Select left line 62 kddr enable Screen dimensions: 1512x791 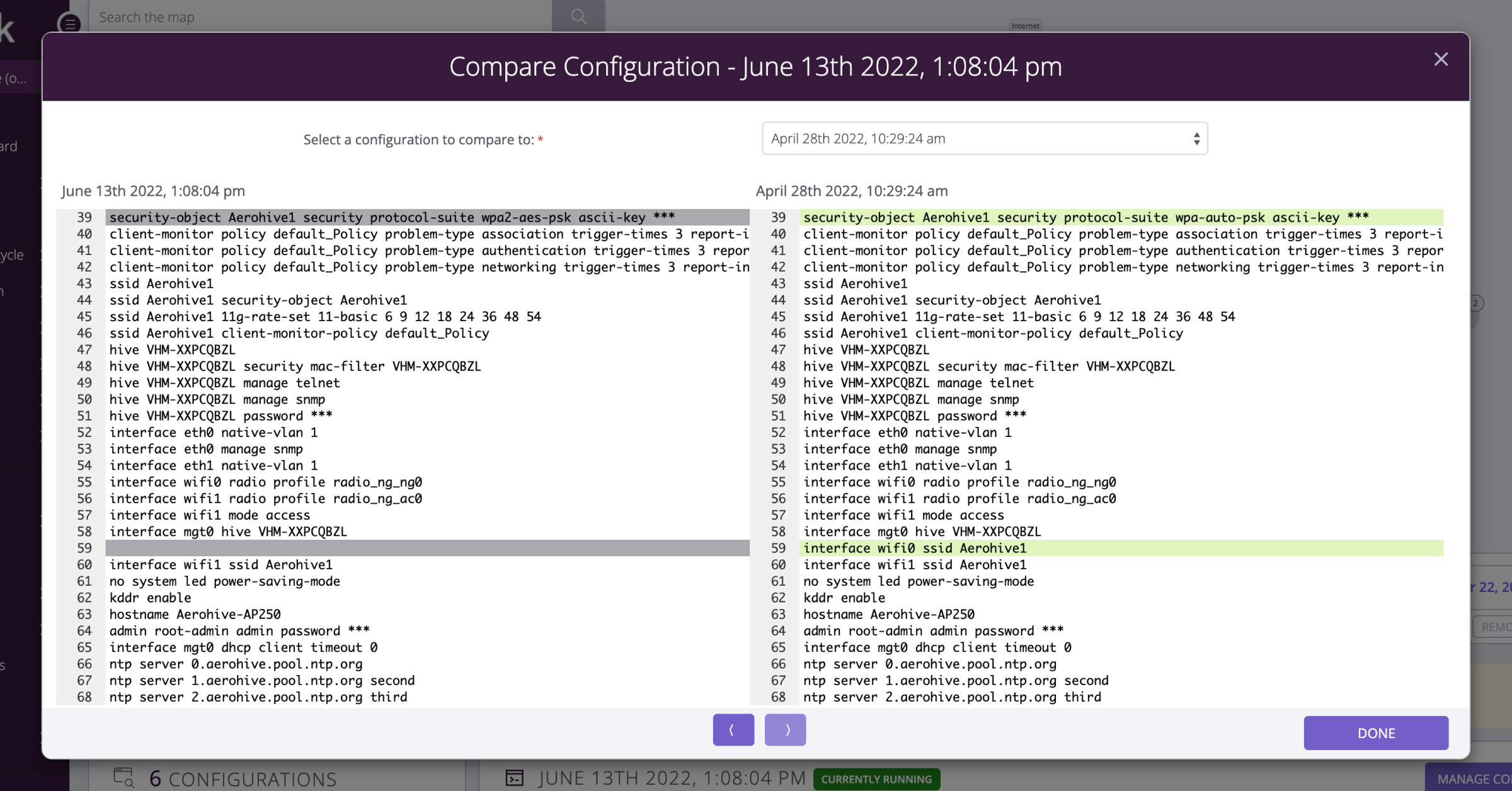tap(151, 598)
